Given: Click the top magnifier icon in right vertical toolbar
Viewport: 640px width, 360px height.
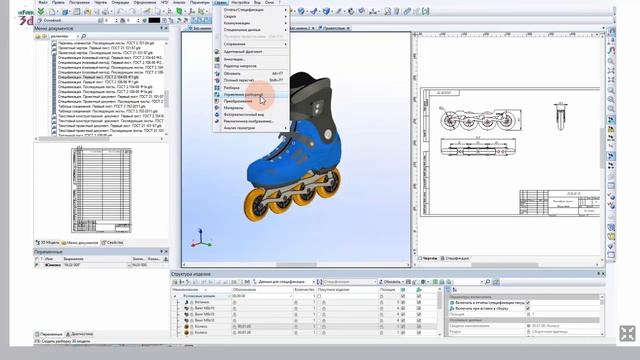Looking at the screenshot, I should (x=611, y=61).
